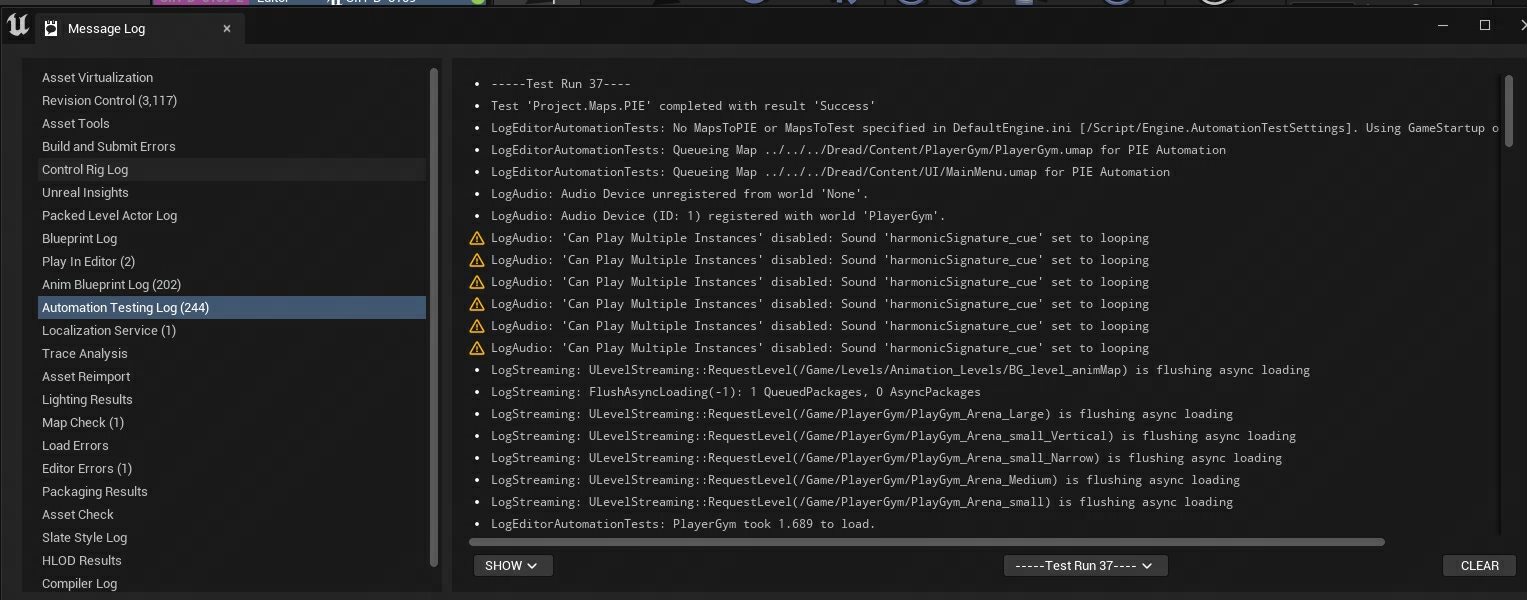
Task: Click 'PlayerGym took 1.689 to load.' message
Action: tap(683, 524)
